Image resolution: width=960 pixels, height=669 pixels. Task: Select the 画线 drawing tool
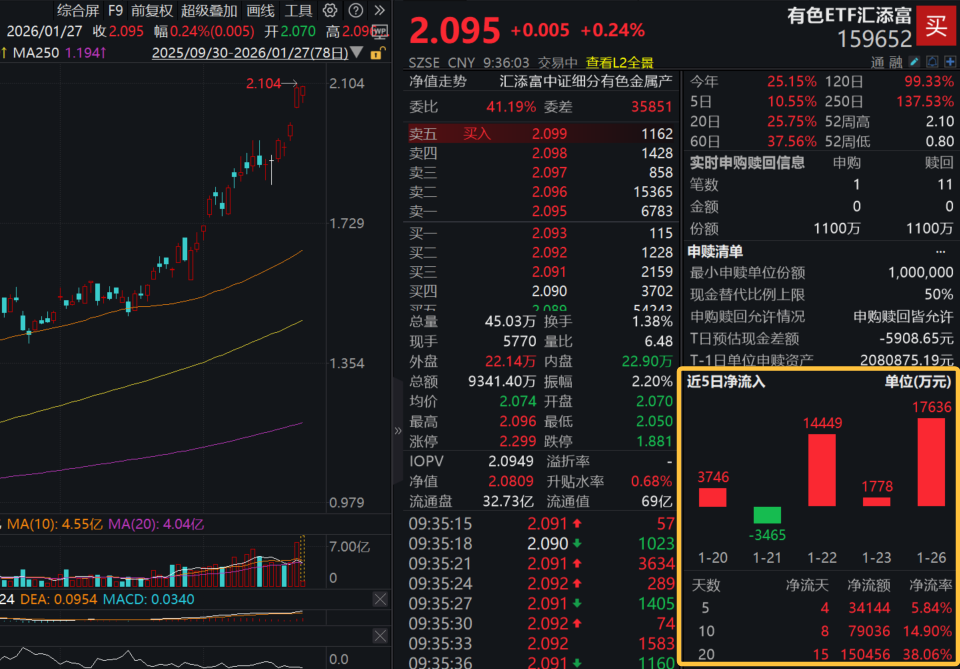point(259,10)
